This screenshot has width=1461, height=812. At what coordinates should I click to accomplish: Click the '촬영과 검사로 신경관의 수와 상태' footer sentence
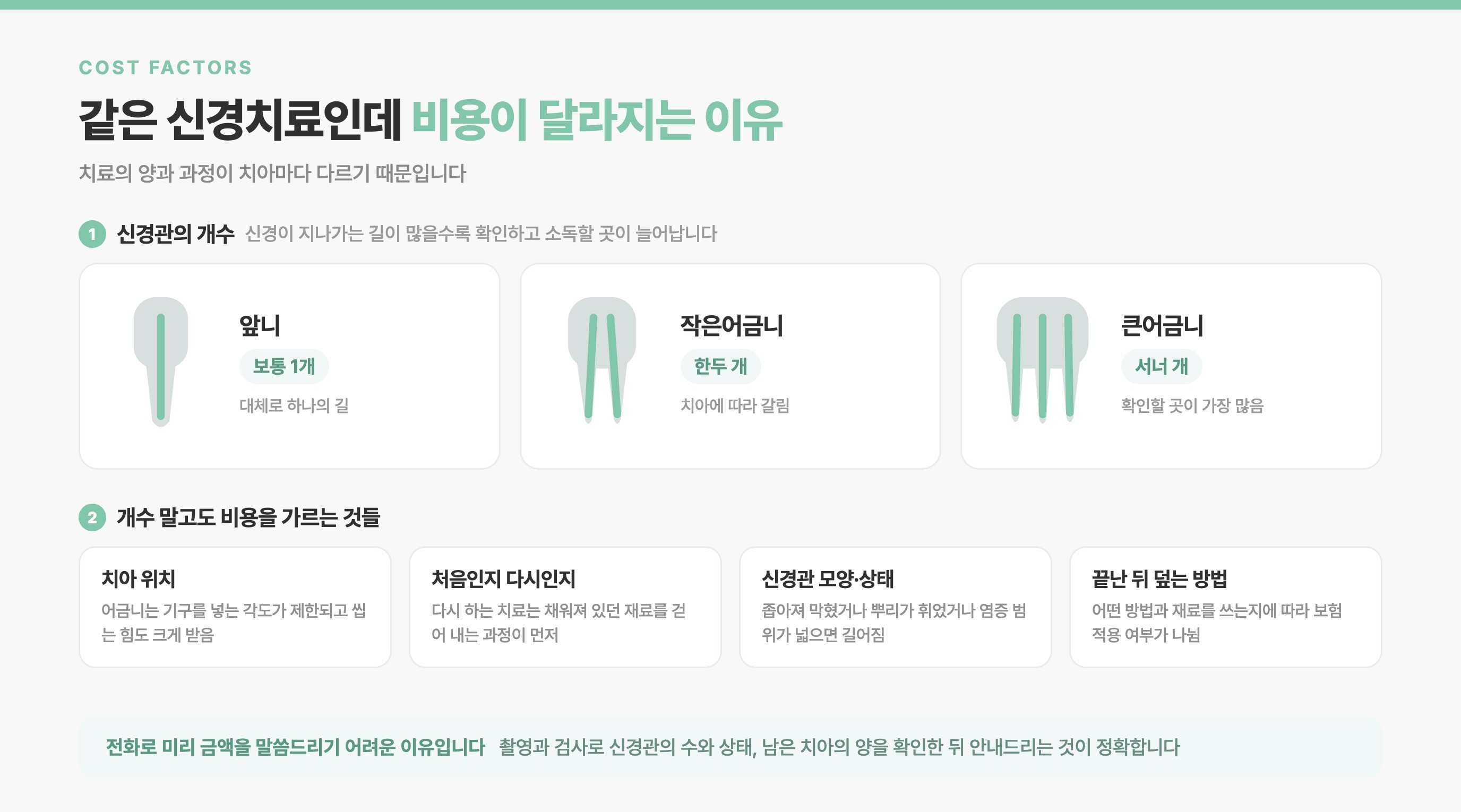pyautogui.click(x=839, y=747)
